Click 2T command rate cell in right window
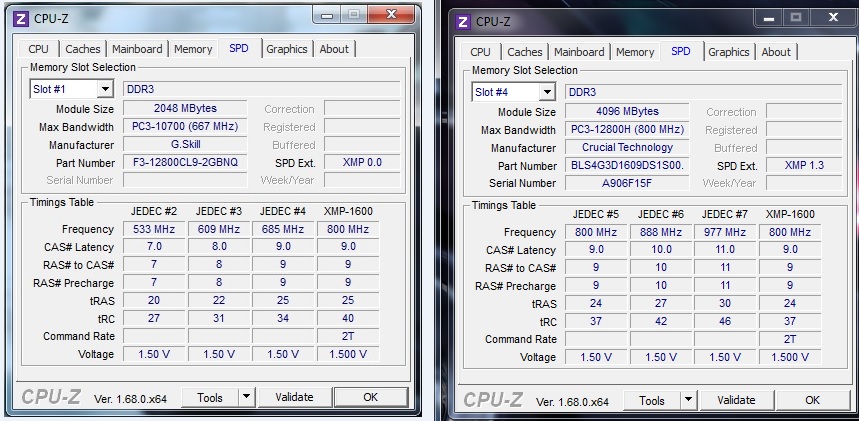859x421 pixels. click(790, 339)
